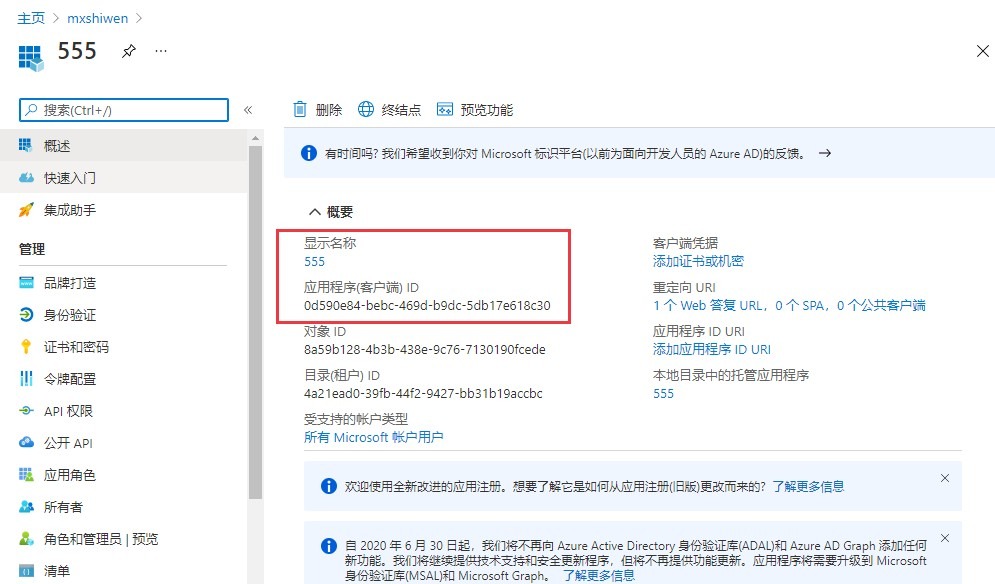
Task: Open the more options ellipsis menu
Action: pos(161,51)
